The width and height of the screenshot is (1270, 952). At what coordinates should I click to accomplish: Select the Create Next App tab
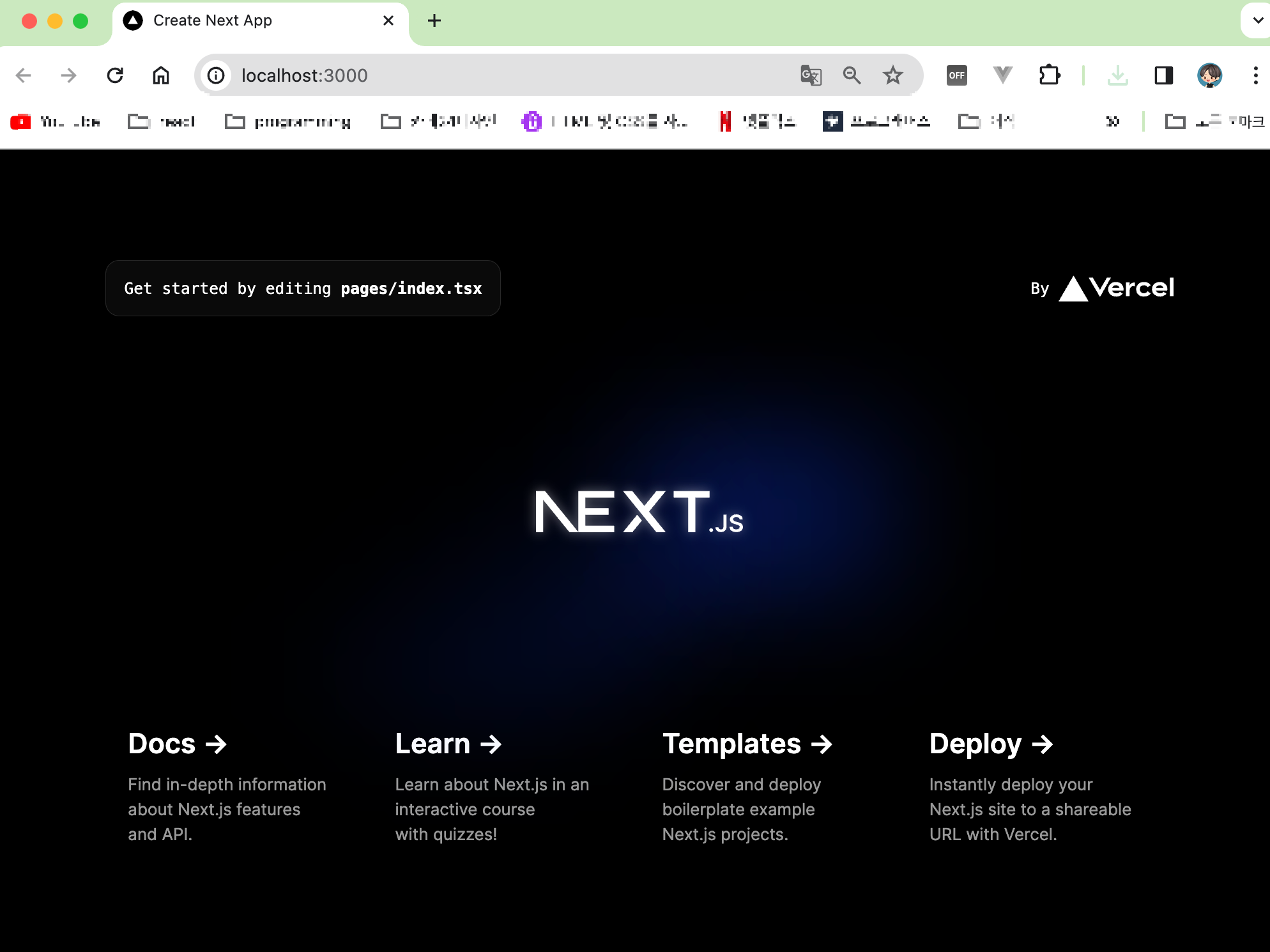213,20
